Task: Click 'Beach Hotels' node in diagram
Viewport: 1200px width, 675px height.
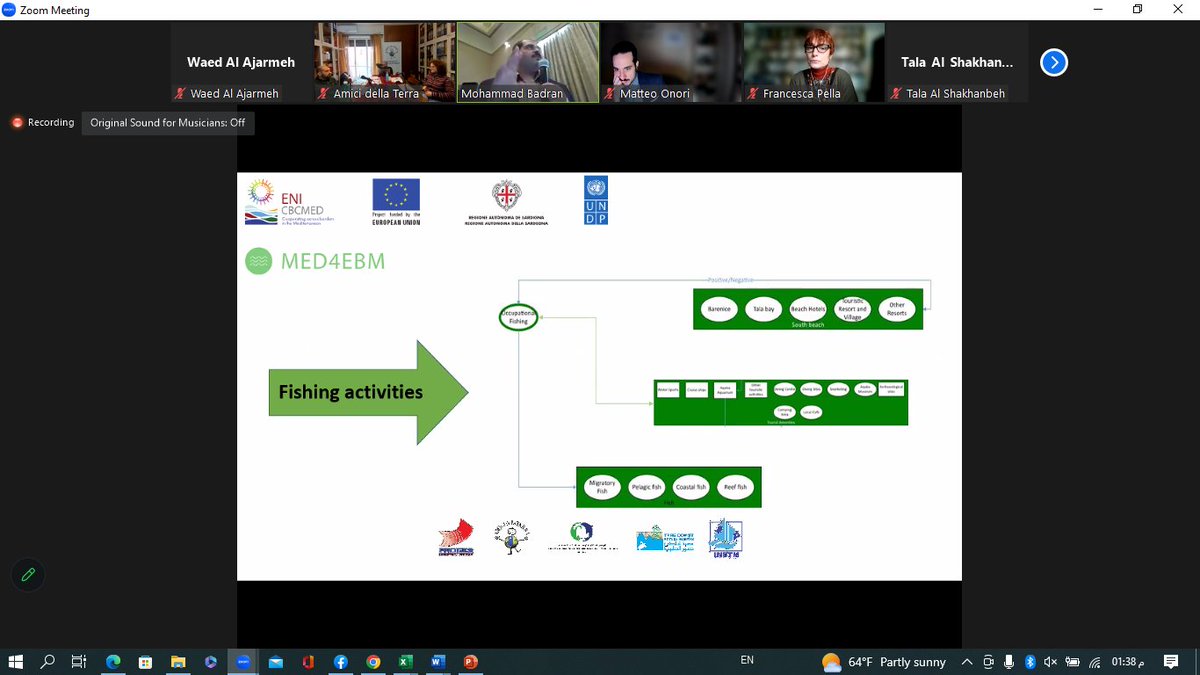Action: [x=806, y=309]
